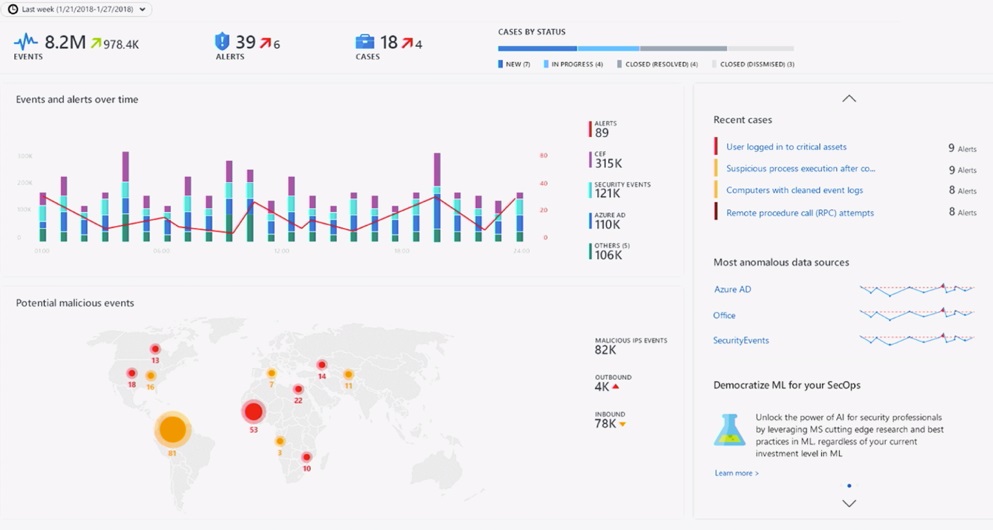Viewport: 993px width, 530px height.
Task: Click the orange map marker labeled 16
Action: point(150,375)
